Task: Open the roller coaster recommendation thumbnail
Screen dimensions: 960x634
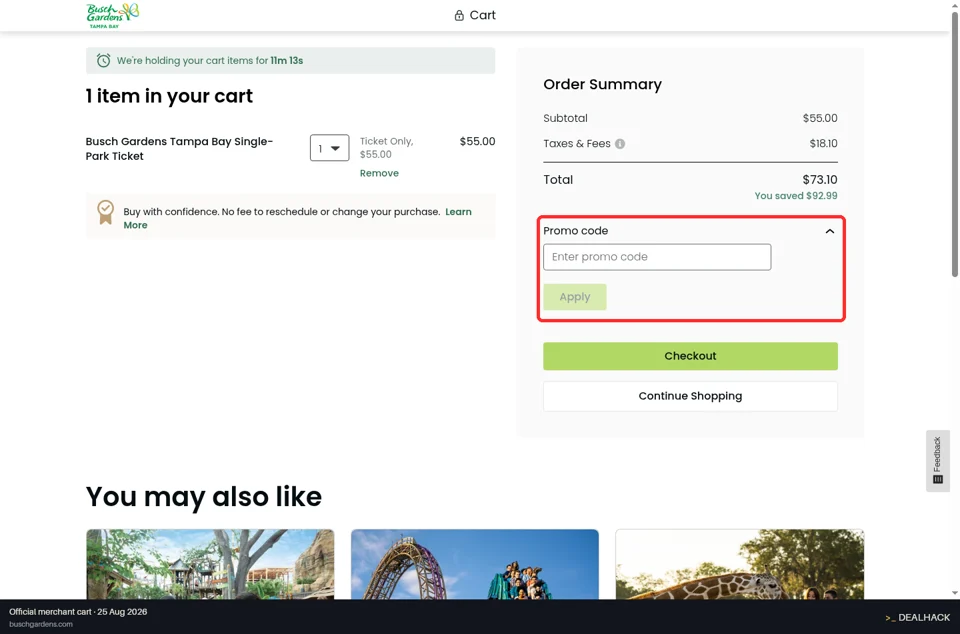Action: point(474,564)
